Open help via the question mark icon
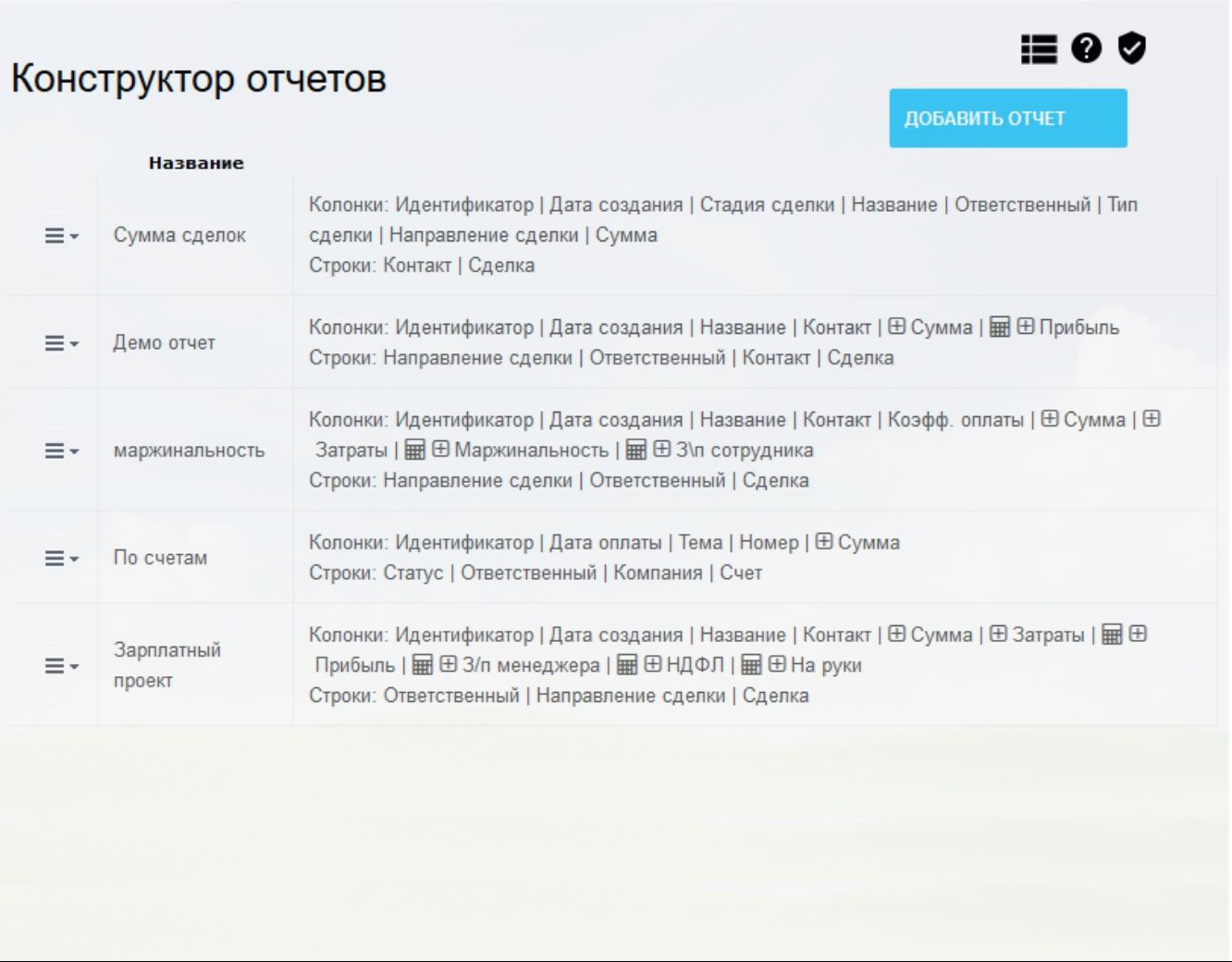Viewport: 1232px width, 962px height. [x=1085, y=48]
